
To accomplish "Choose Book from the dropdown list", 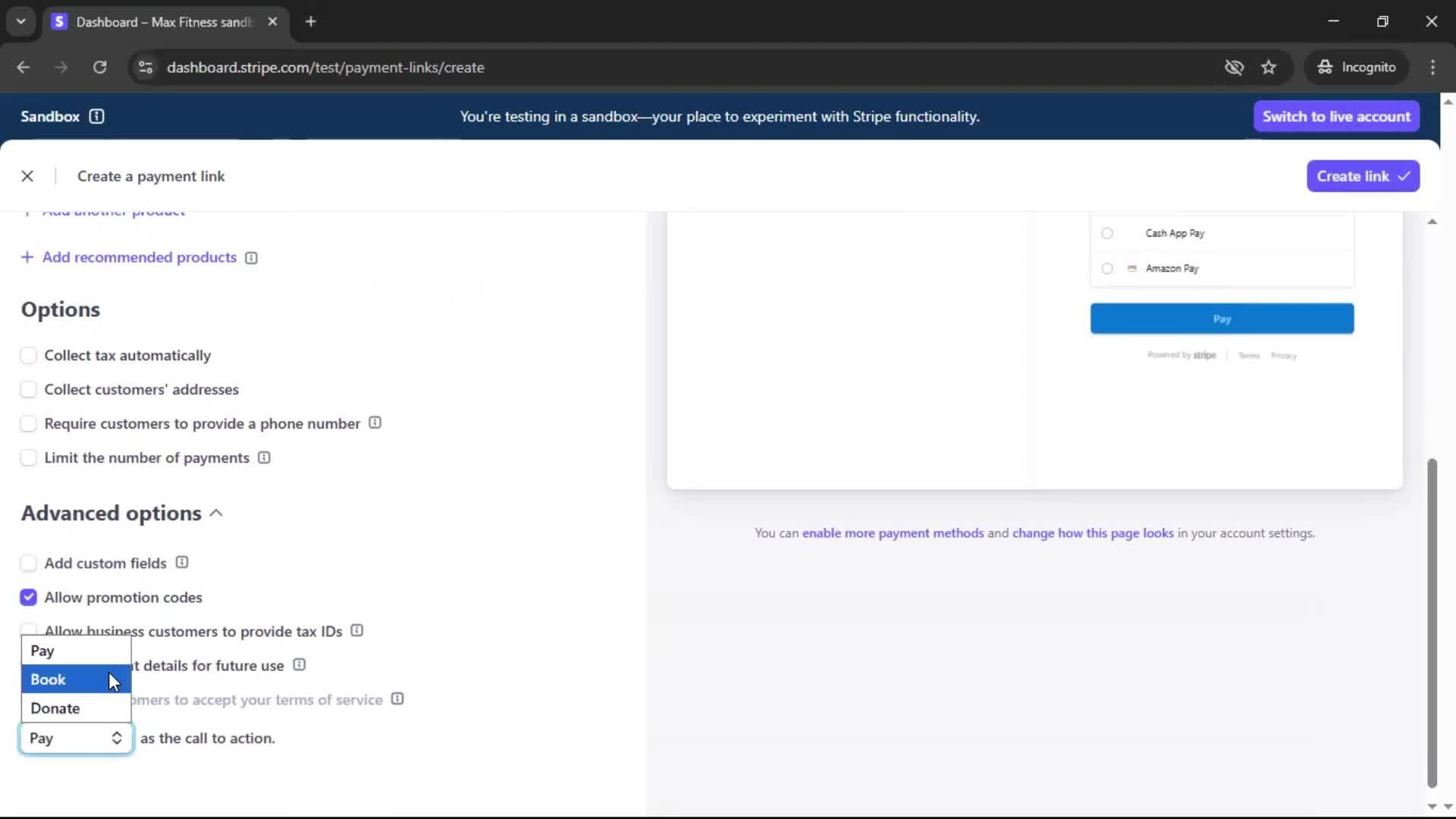I will (x=49, y=679).
